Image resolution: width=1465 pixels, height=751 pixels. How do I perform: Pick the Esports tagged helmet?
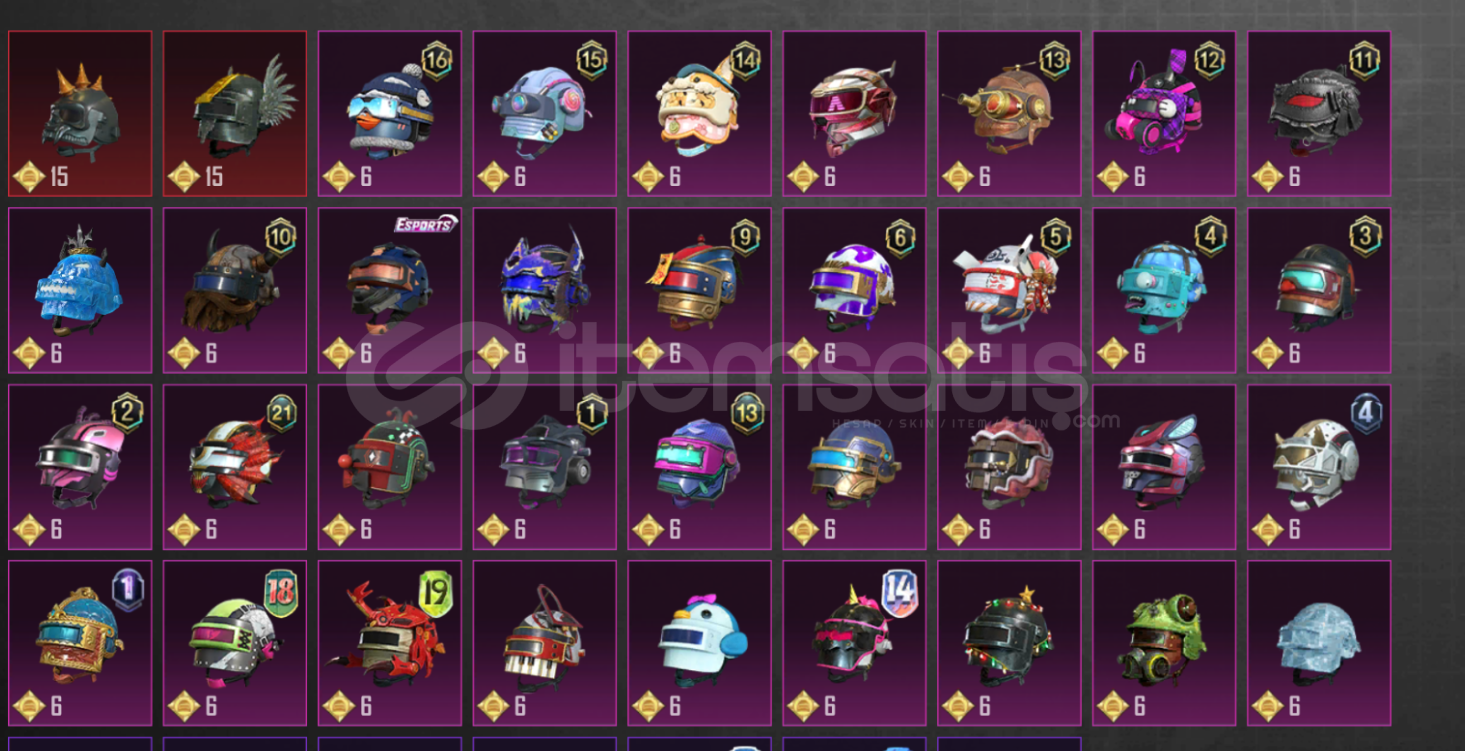[x=390, y=290]
